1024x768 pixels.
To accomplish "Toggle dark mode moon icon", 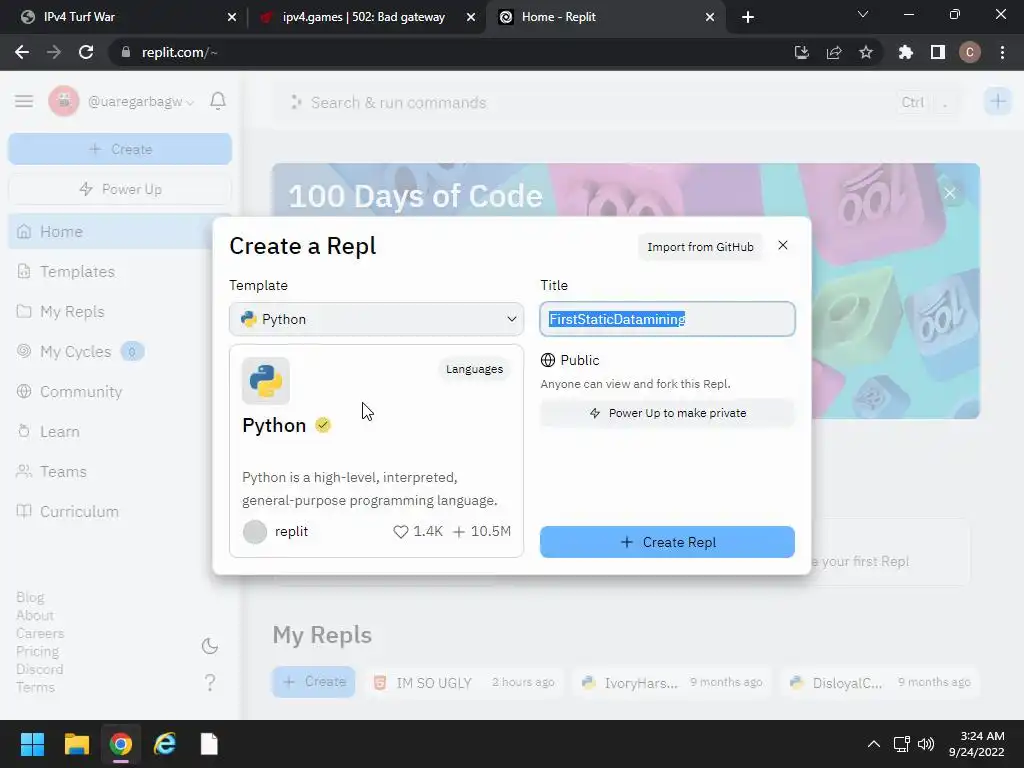I will pos(210,647).
